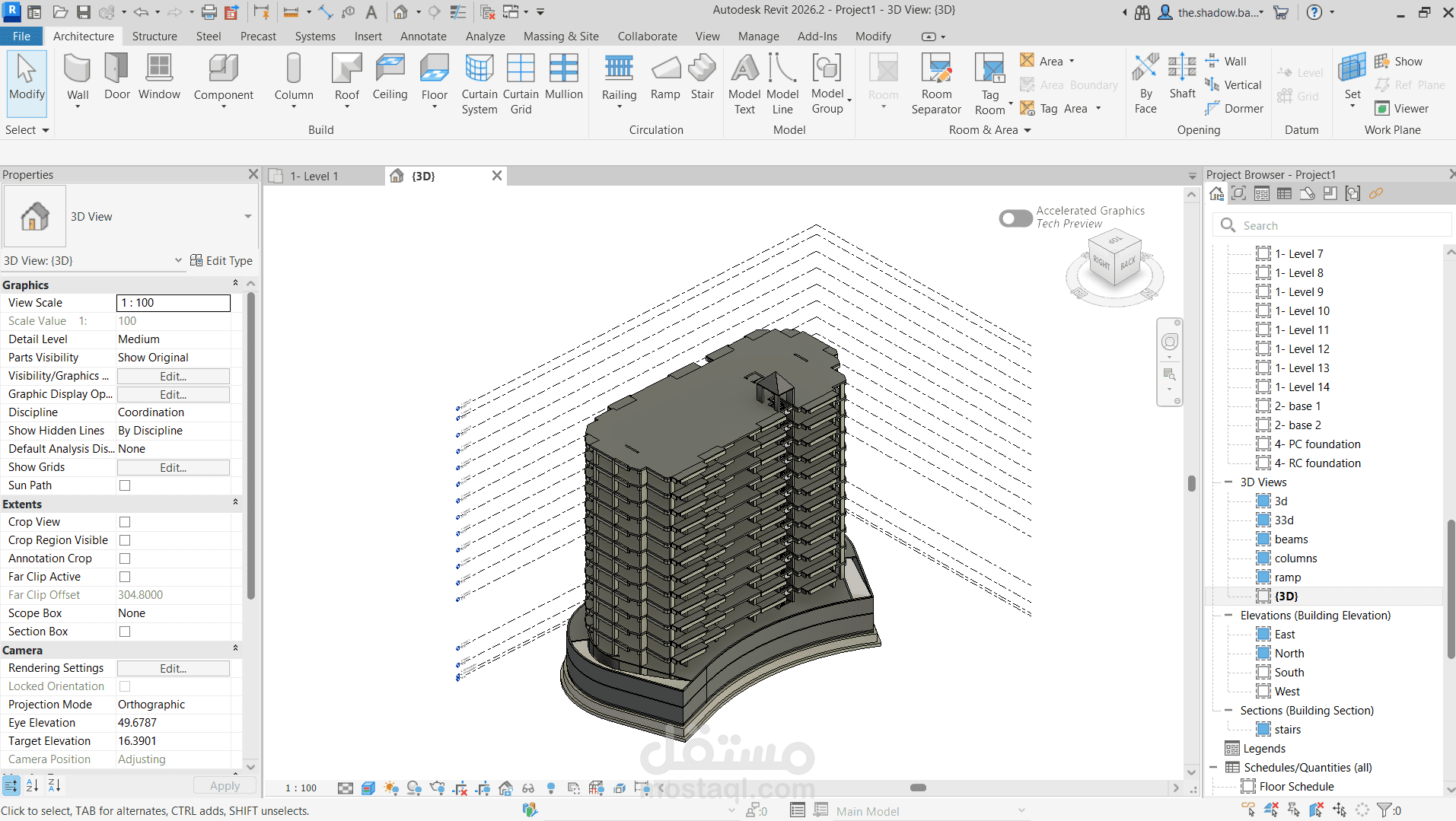Viewport: 1456px width, 821px height.
Task: Enable the Sun Path checkbox
Action: point(125,485)
